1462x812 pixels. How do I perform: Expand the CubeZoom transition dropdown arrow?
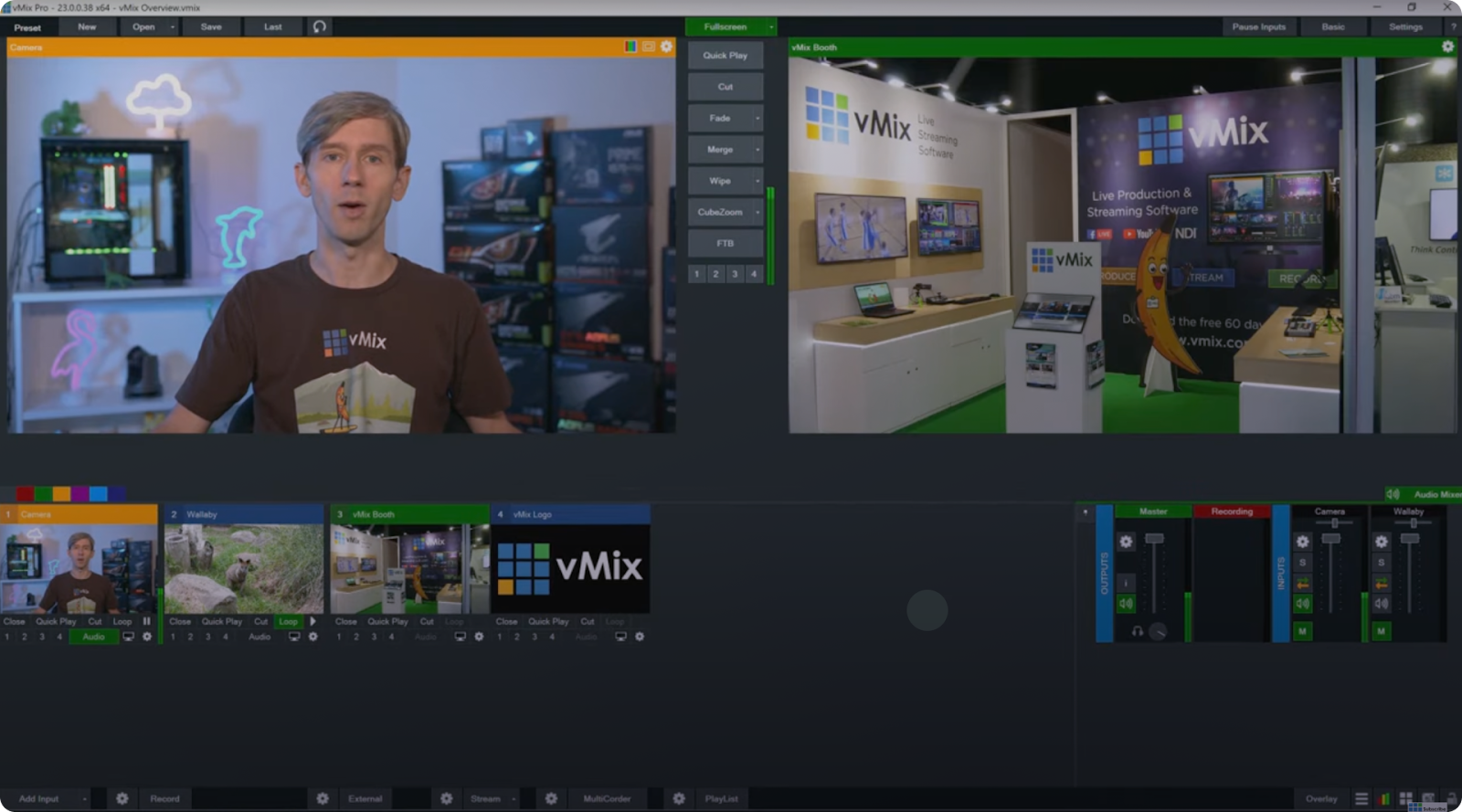coord(757,212)
